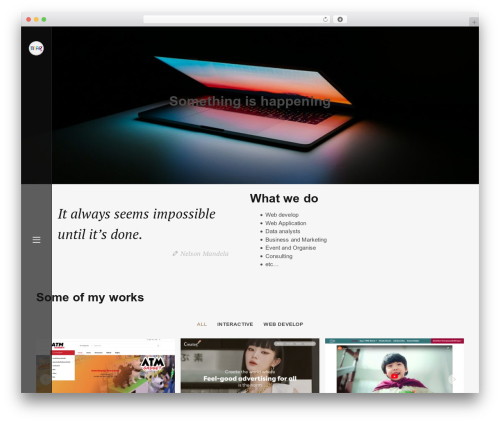The height and width of the screenshot is (423, 500).
Task: Click the 'Consulting' list item
Action: 279,256
